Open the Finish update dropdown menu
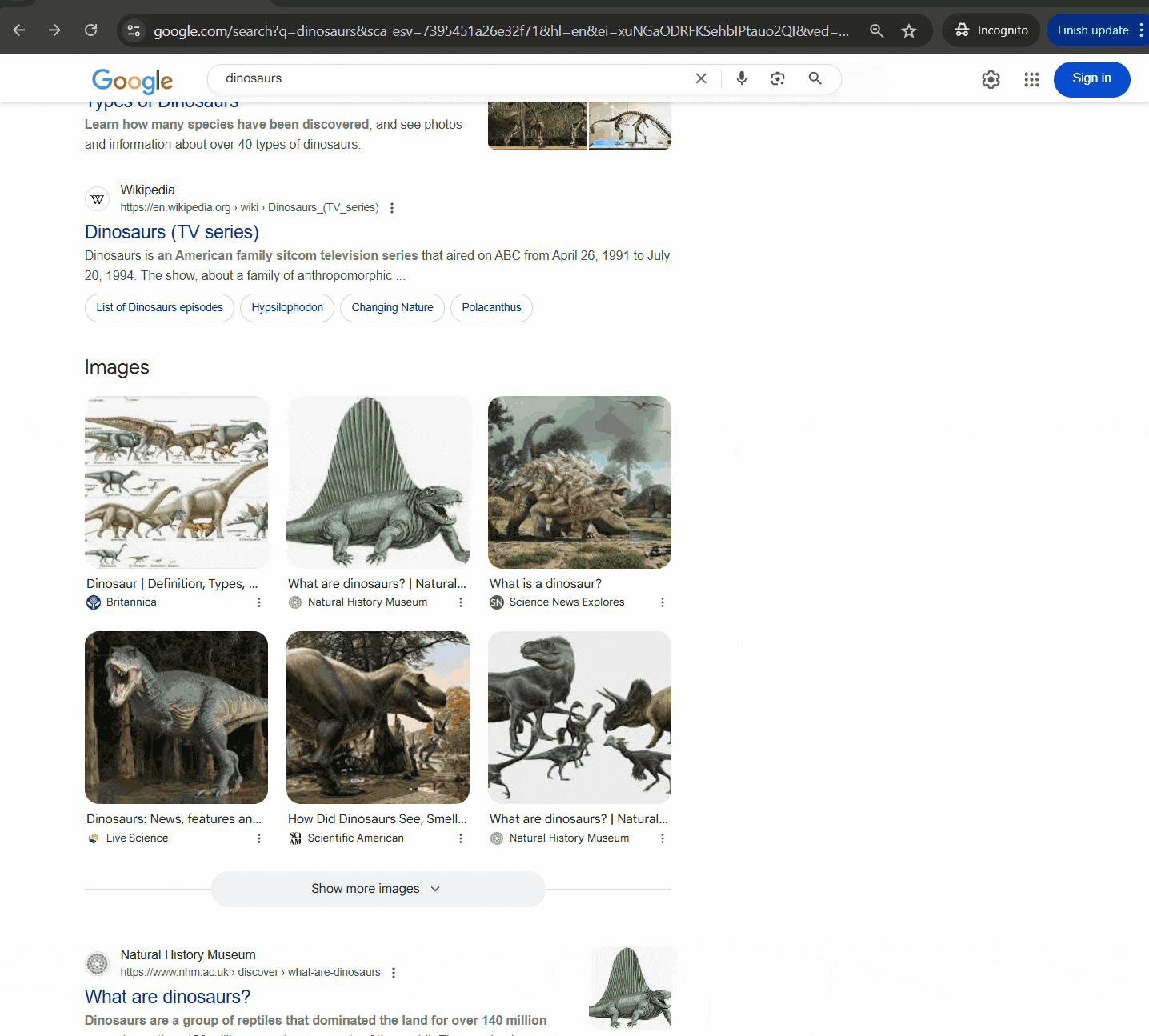 pos(1142,30)
